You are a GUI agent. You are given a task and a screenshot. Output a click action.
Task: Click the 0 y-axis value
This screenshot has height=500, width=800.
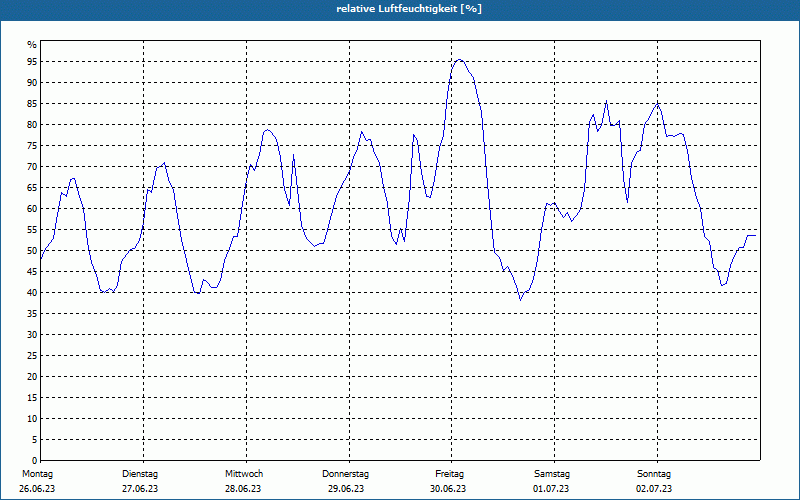coord(35,461)
